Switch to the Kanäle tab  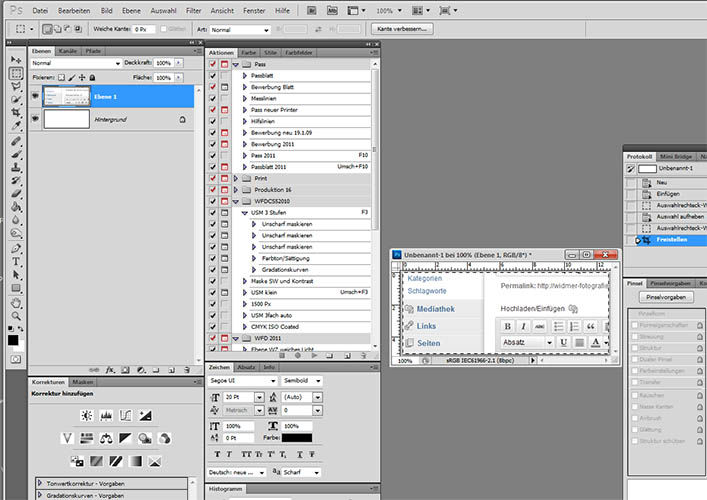click(x=68, y=49)
